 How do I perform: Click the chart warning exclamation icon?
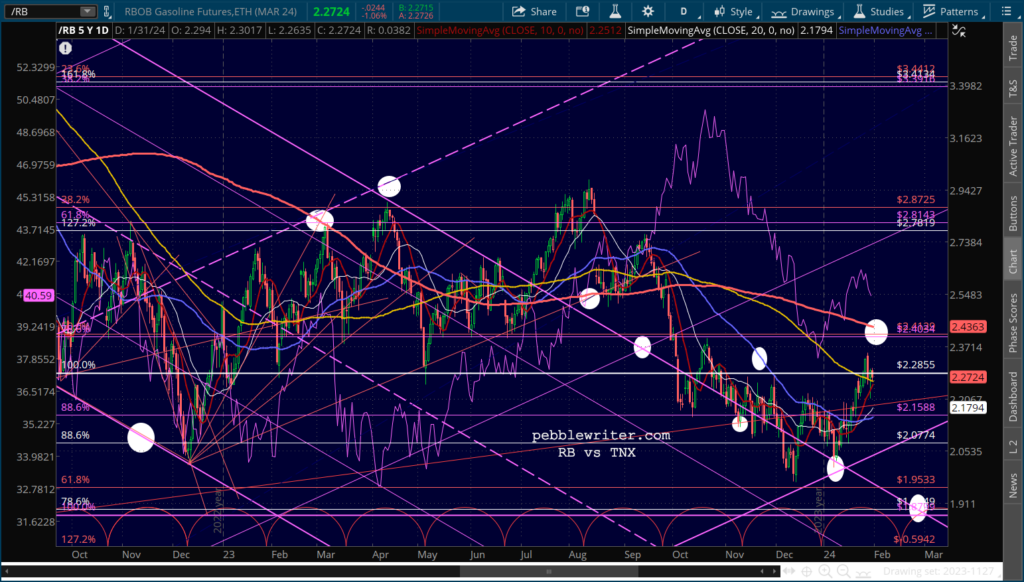65,48
